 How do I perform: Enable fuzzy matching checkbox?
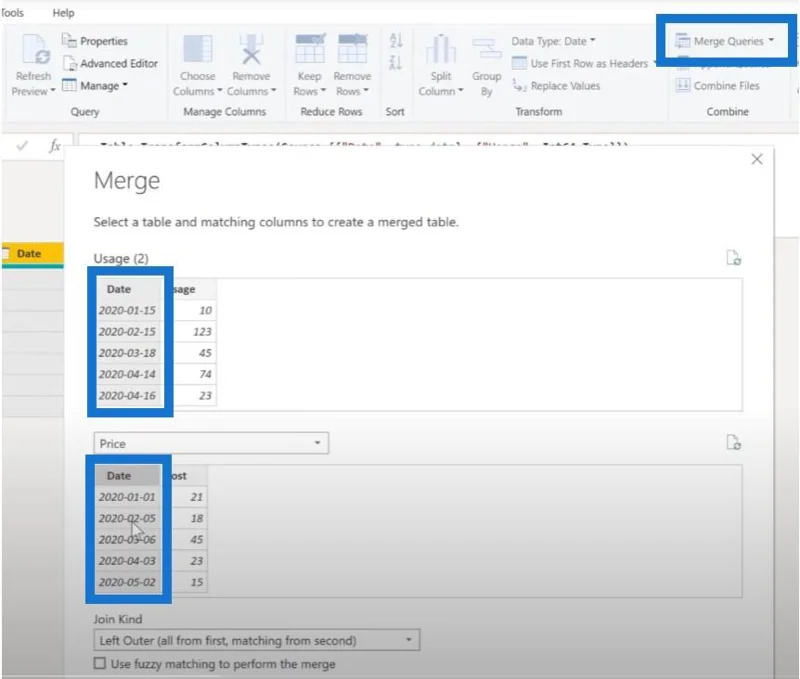point(100,663)
